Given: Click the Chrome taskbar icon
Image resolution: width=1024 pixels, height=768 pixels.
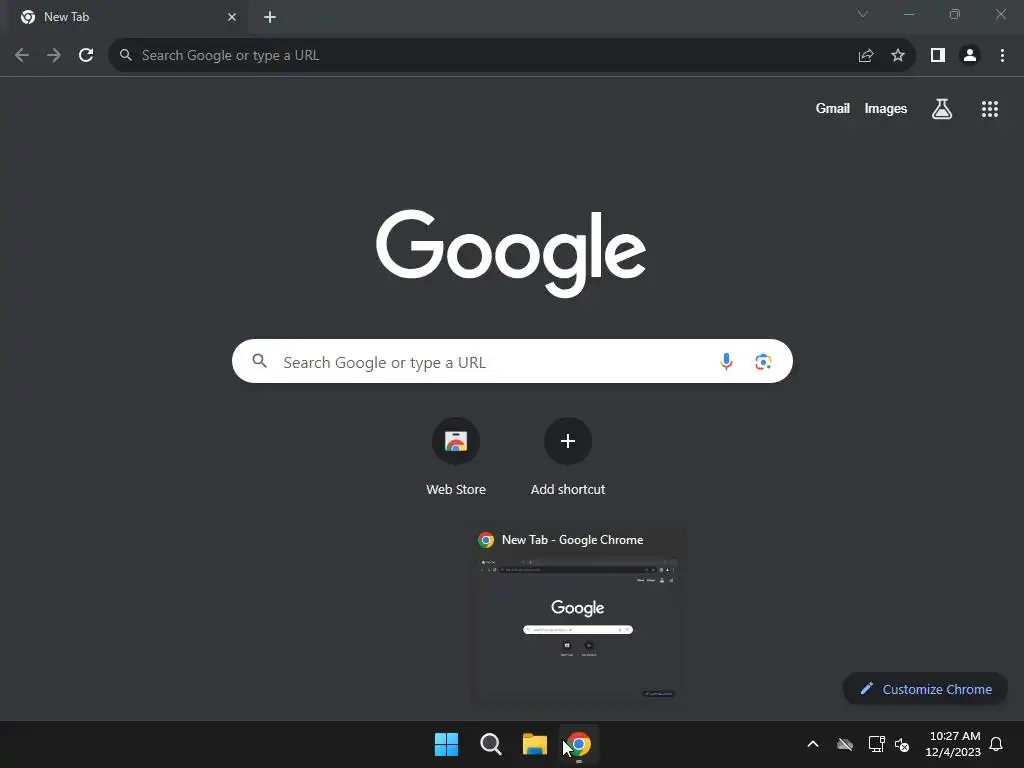Looking at the screenshot, I should [579, 744].
